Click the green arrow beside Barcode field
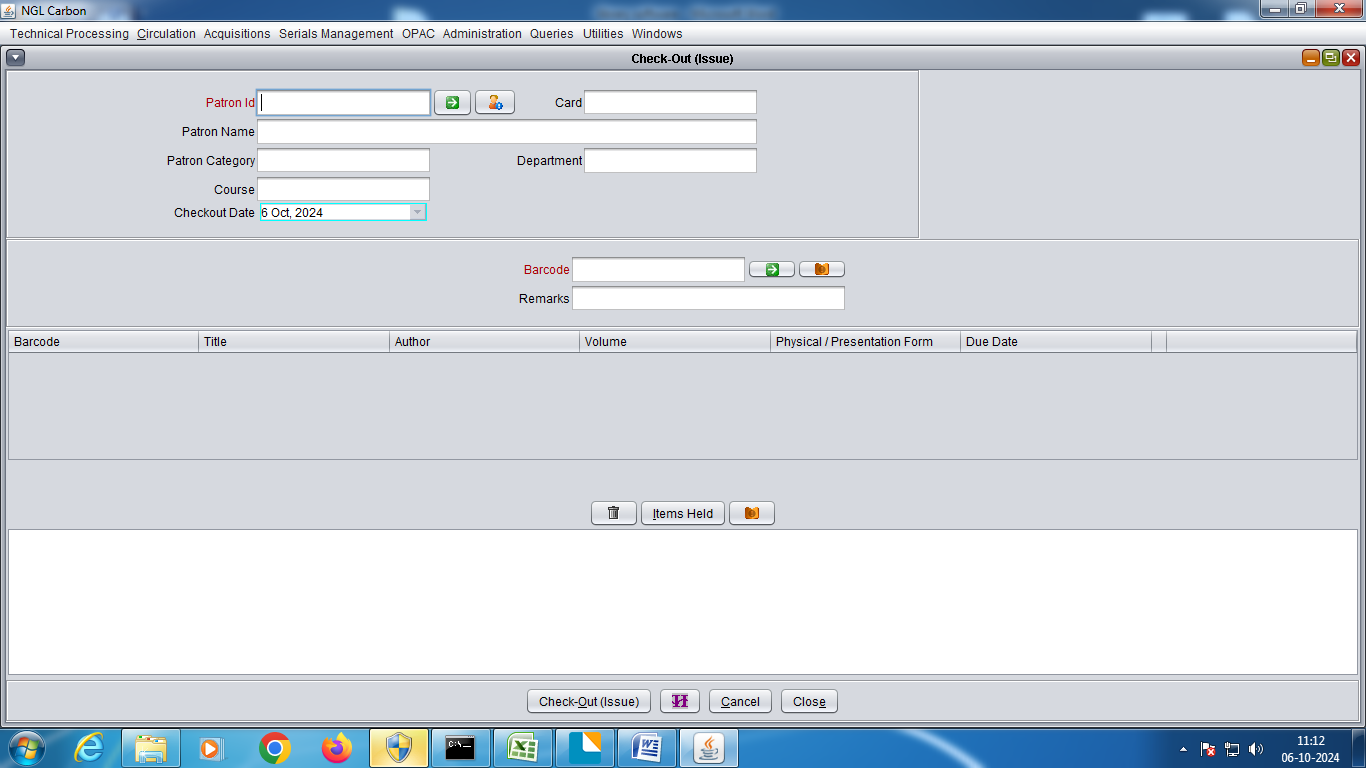The width and height of the screenshot is (1366, 768). coord(772,269)
